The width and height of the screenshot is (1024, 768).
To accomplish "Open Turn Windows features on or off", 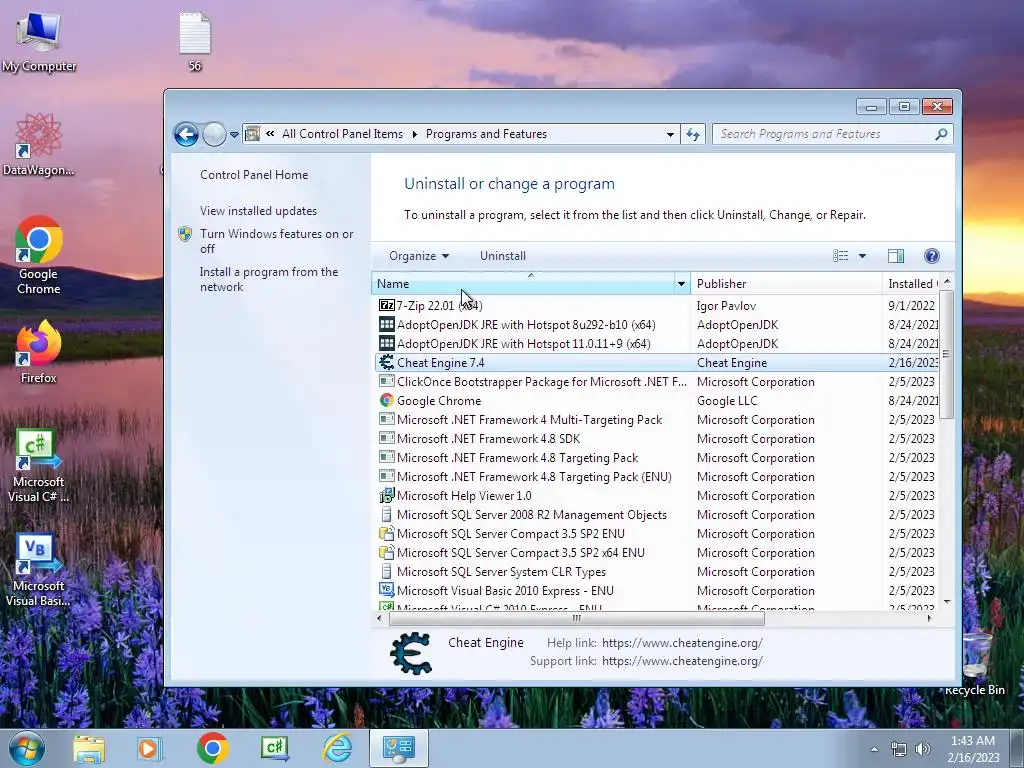I will click(276, 241).
